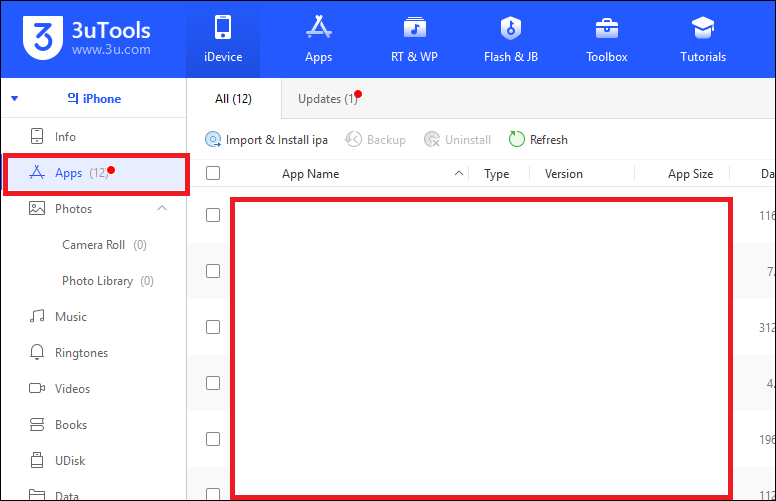Open Music in the sidebar
This screenshot has height=501, width=776.
click(x=71, y=317)
